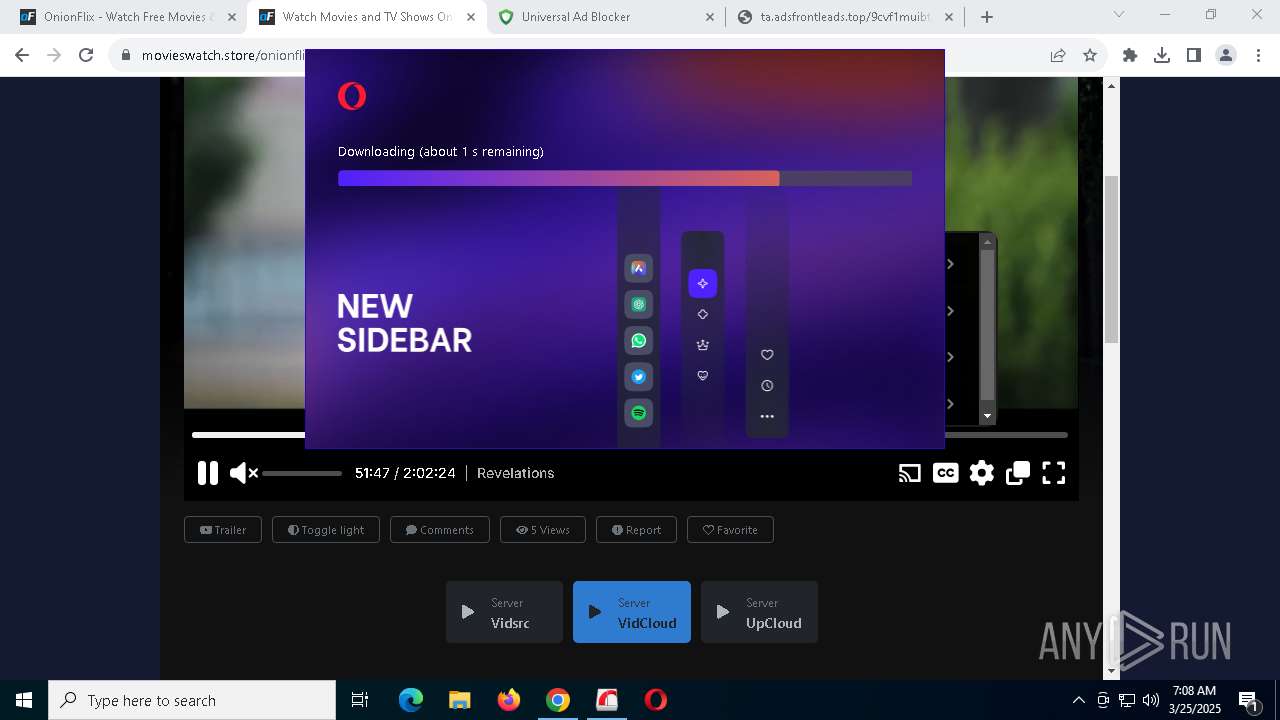Toggle closed captions CC button
Image resolution: width=1280 pixels, height=720 pixels.
click(945, 473)
